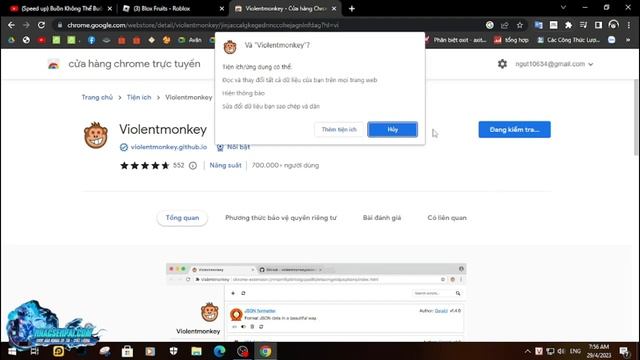The height and width of the screenshot is (360, 640).
Task: Open the share page icon in the address bar
Action: [x=504, y=25]
